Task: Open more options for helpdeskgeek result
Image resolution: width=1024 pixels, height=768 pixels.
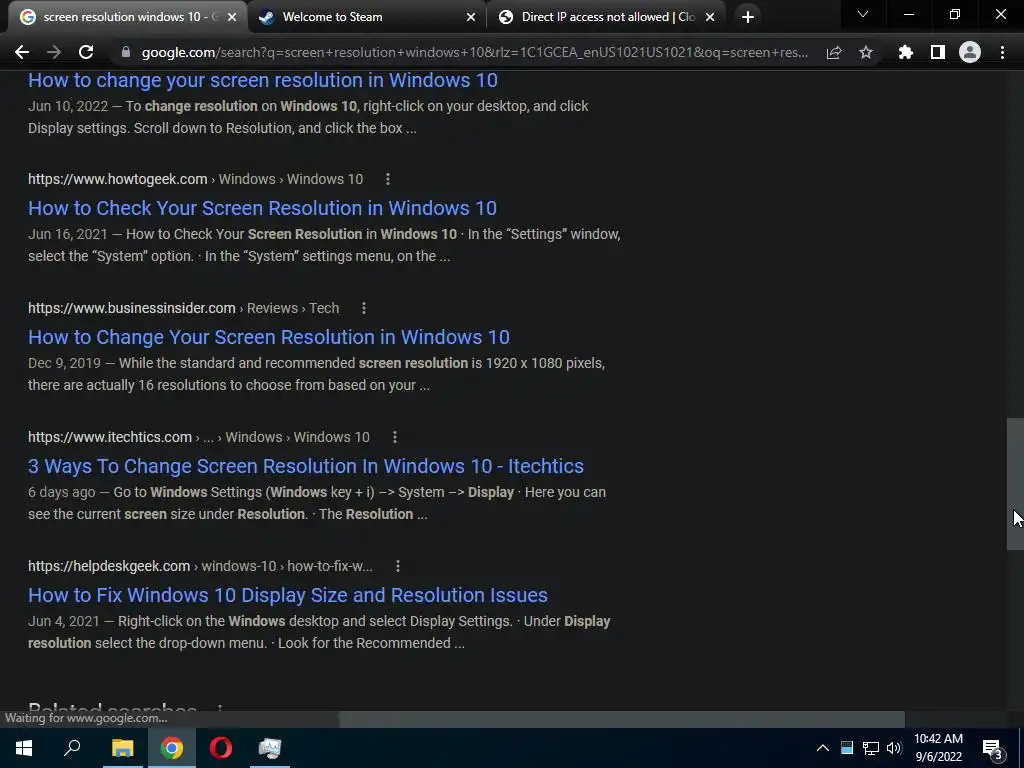Action: pos(398,566)
